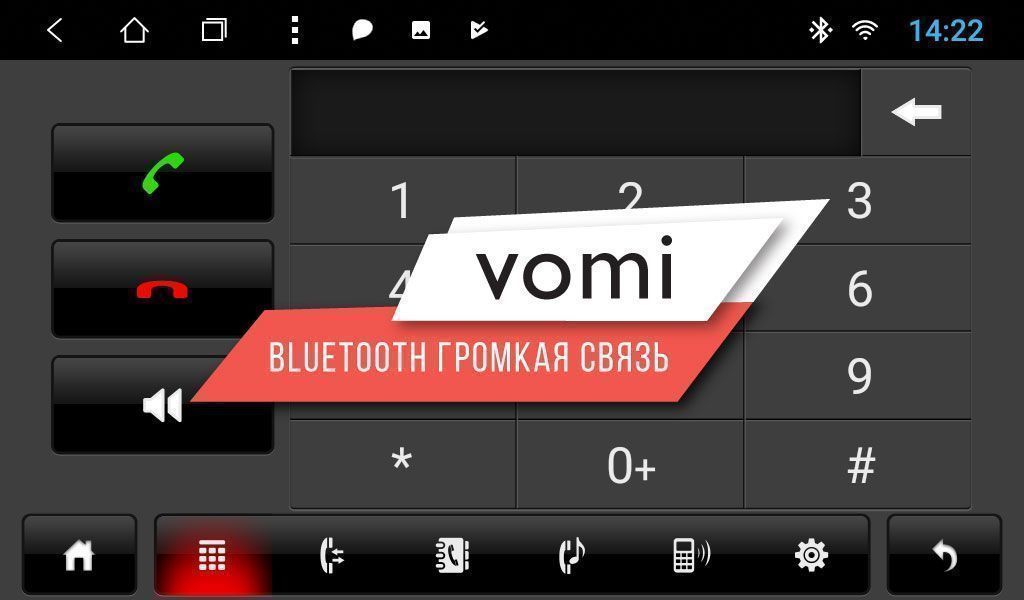Open the dial pad tab
This screenshot has width=1024, height=600.
click(212, 555)
